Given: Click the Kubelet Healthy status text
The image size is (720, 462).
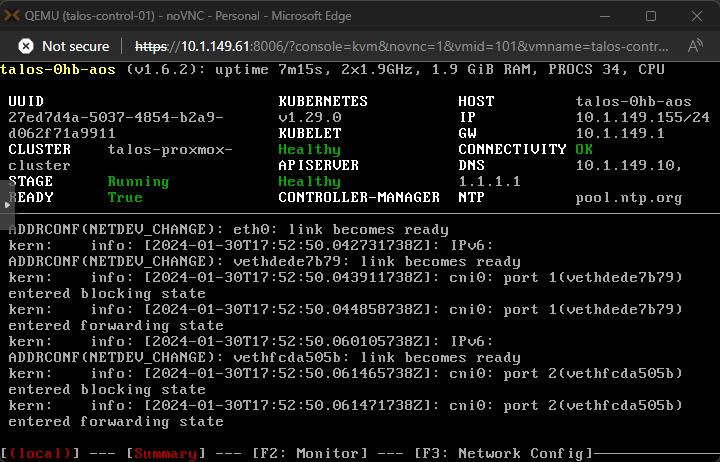Looking at the screenshot, I should click(309, 150).
